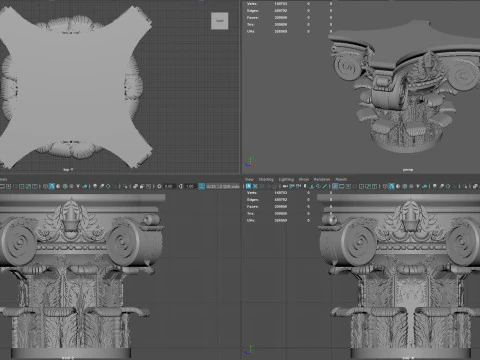The width and height of the screenshot is (480, 360).
Task: Toggle the view transform button
Action: pos(202,186)
